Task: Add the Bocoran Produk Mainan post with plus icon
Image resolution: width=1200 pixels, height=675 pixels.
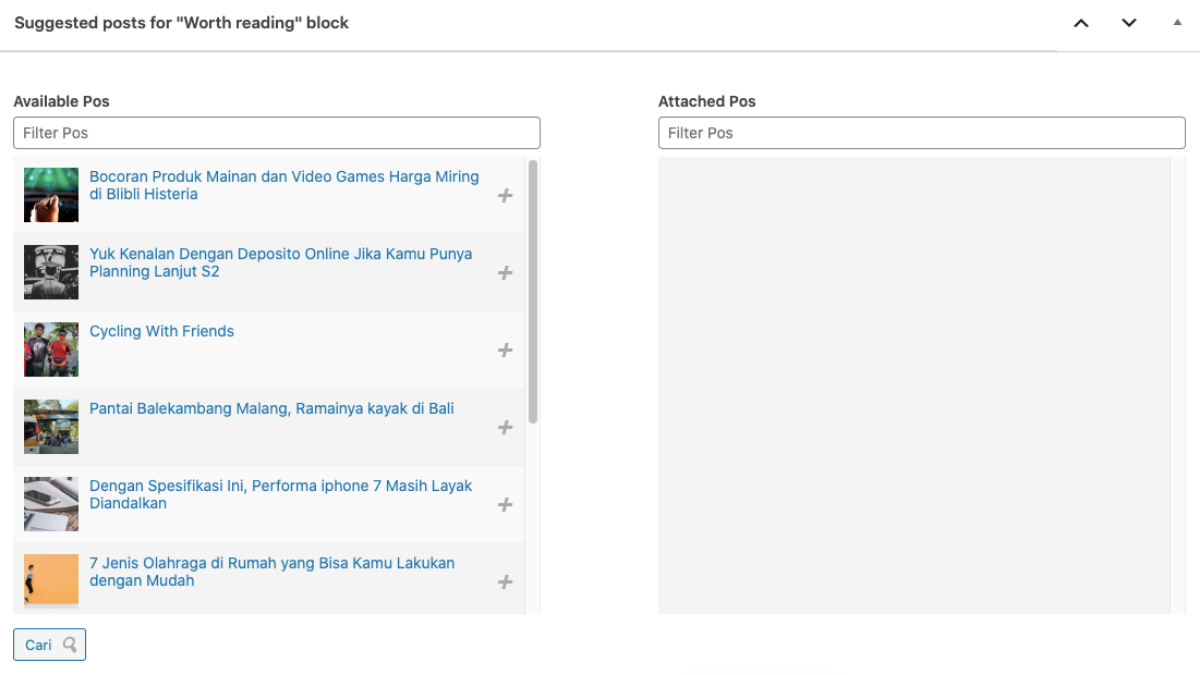Action: 505,196
